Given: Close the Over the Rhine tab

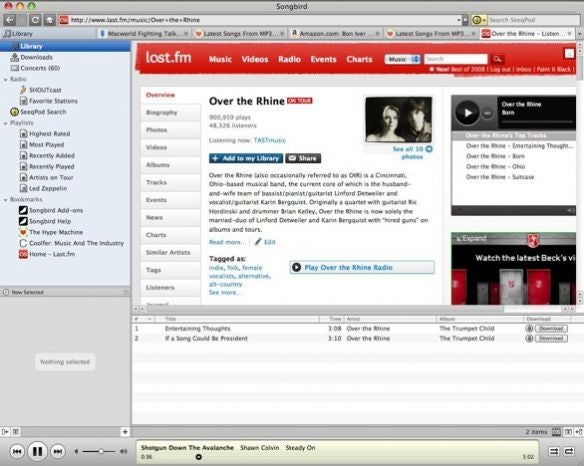Looking at the screenshot, I should tap(569, 34).
